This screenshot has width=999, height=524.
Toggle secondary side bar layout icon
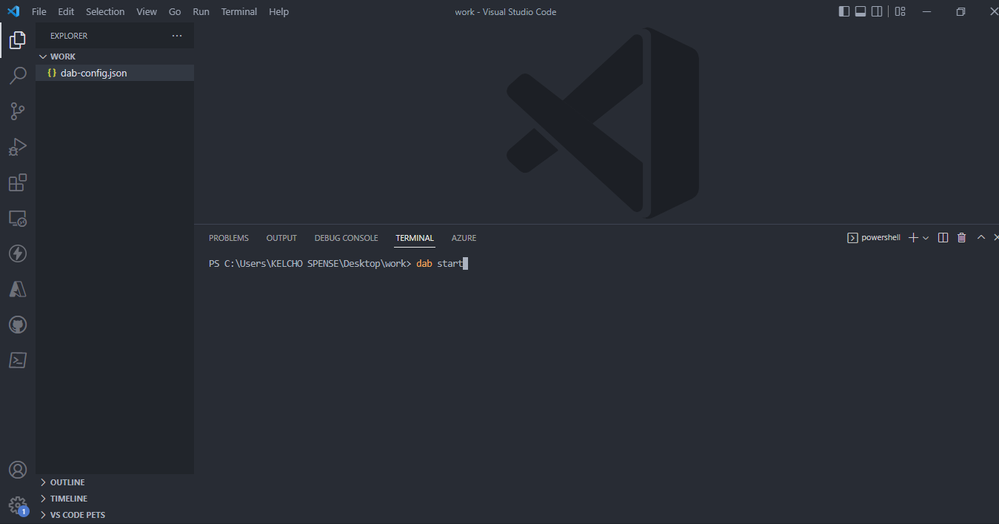click(877, 11)
